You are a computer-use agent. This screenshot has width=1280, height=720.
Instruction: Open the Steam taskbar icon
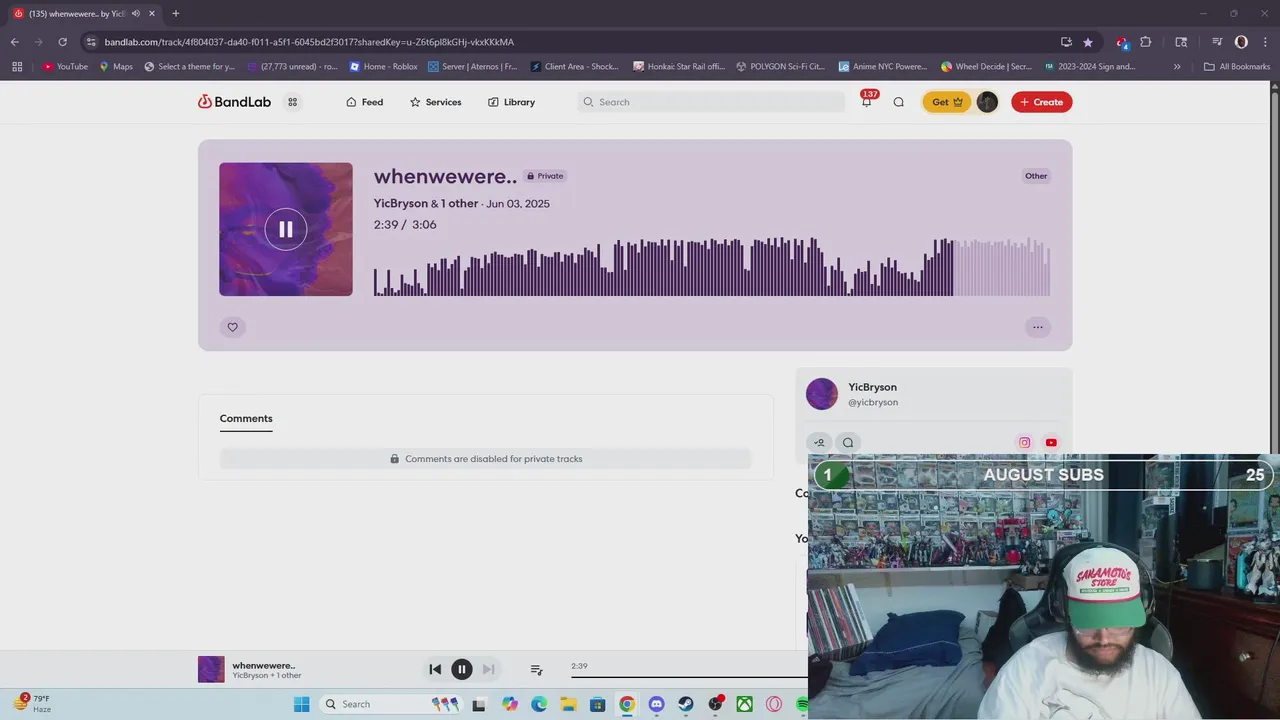click(685, 704)
